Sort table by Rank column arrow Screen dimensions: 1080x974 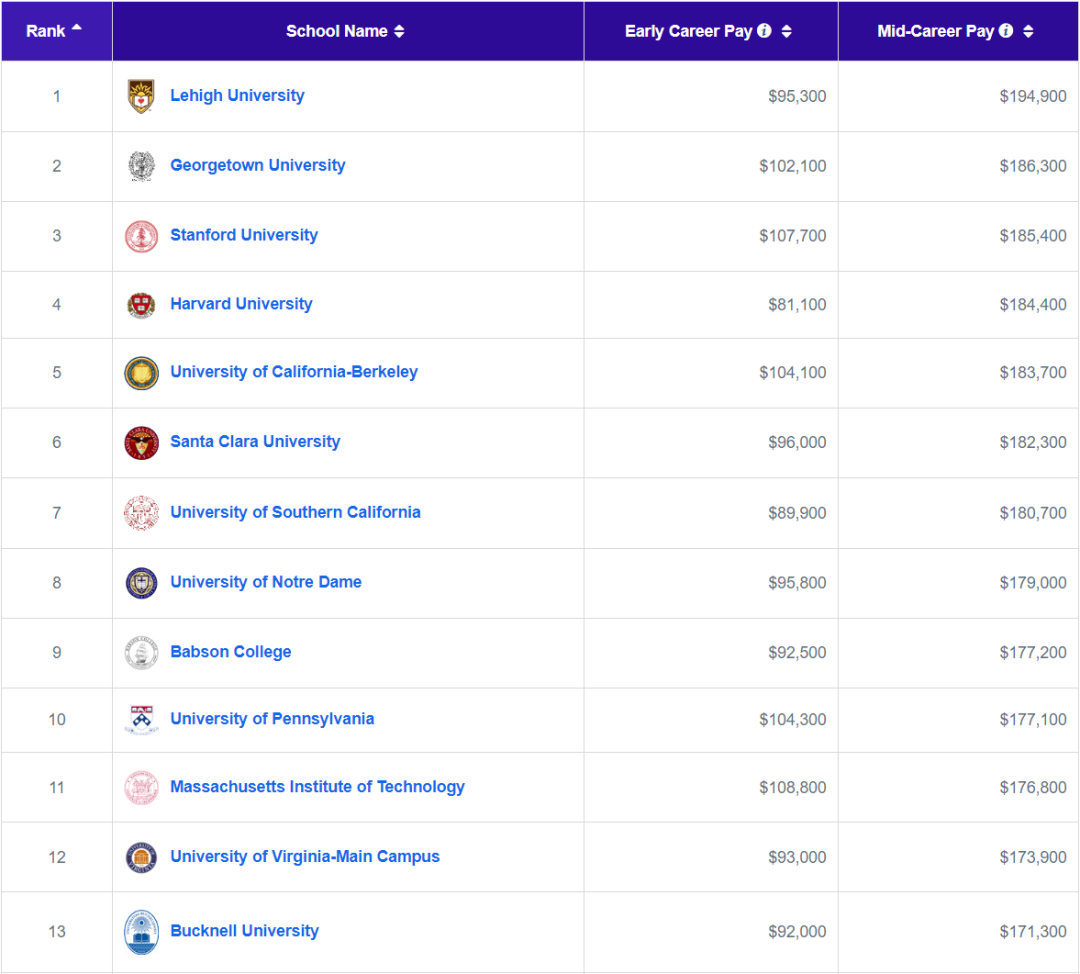[x=77, y=28]
